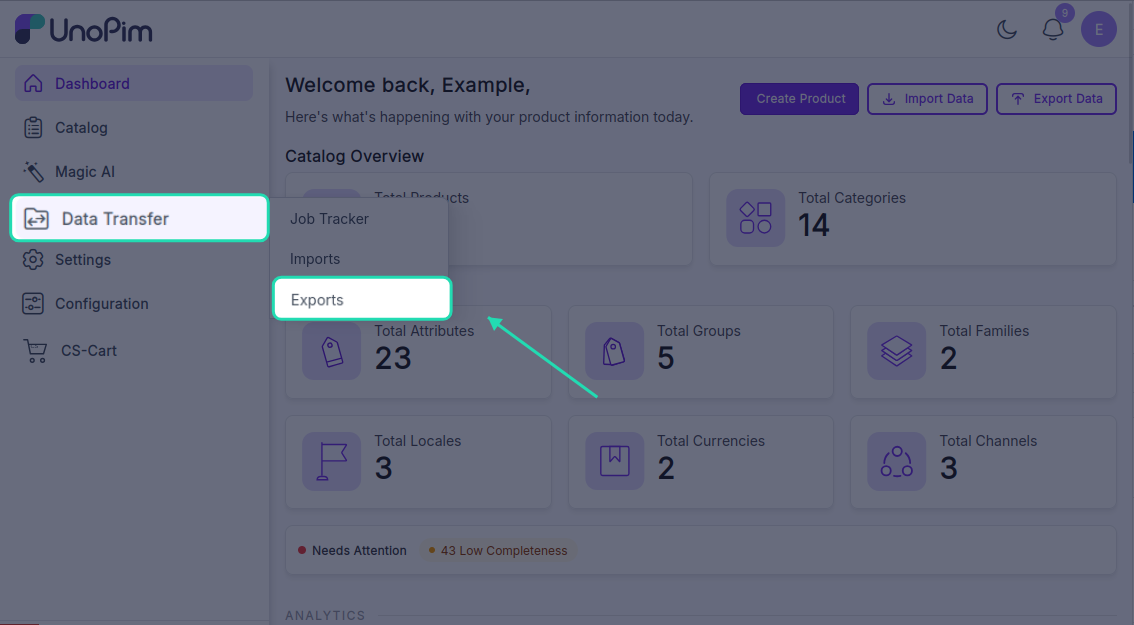Click the Total Categories shapes icon

(756, 218)
